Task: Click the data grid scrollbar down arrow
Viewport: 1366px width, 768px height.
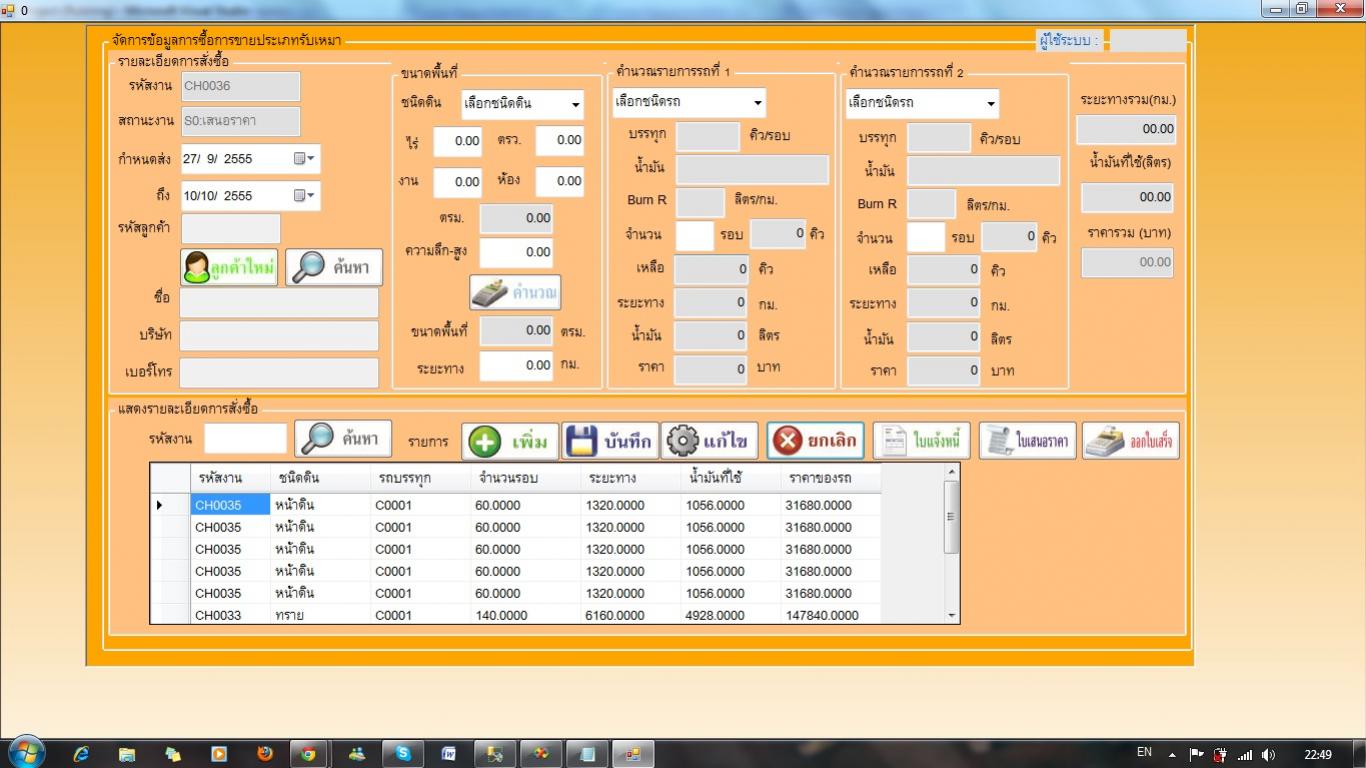Action: [x=951, y=616]
